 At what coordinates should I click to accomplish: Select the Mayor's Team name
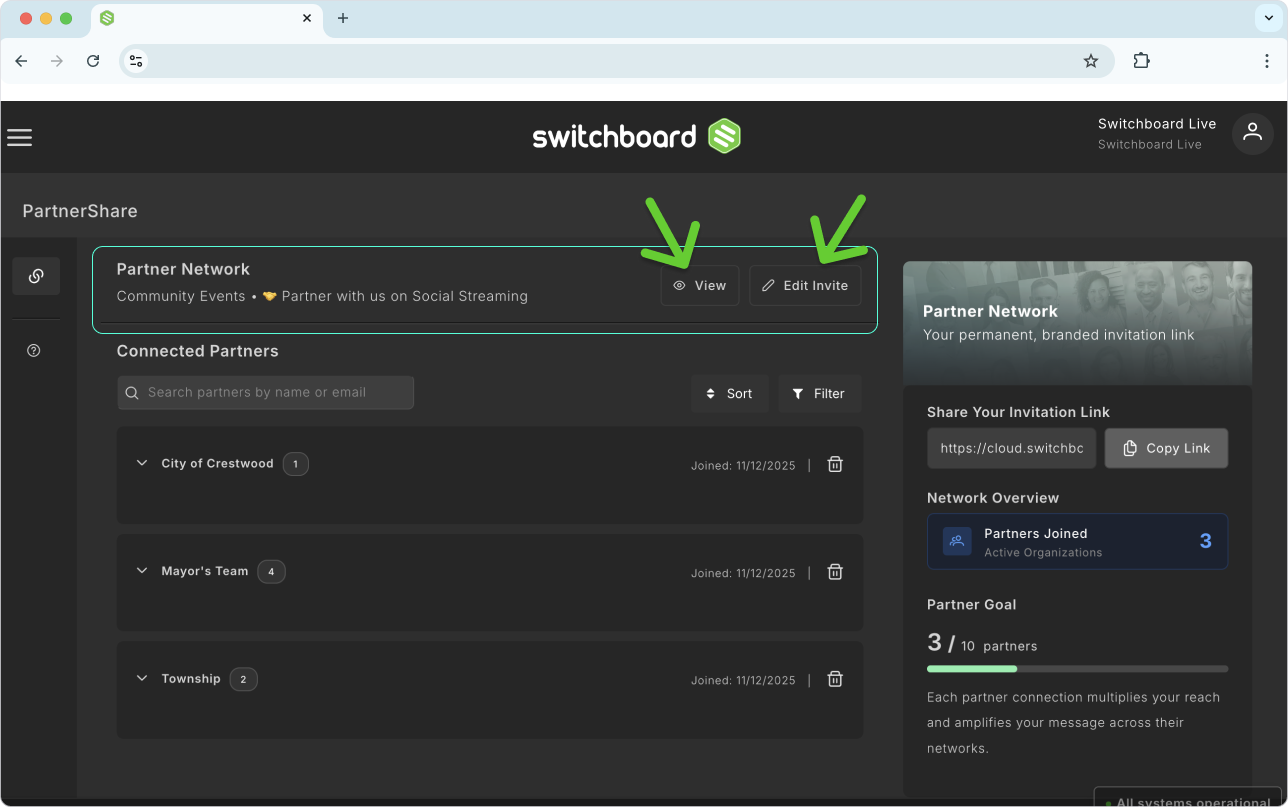tap(205, 571)
